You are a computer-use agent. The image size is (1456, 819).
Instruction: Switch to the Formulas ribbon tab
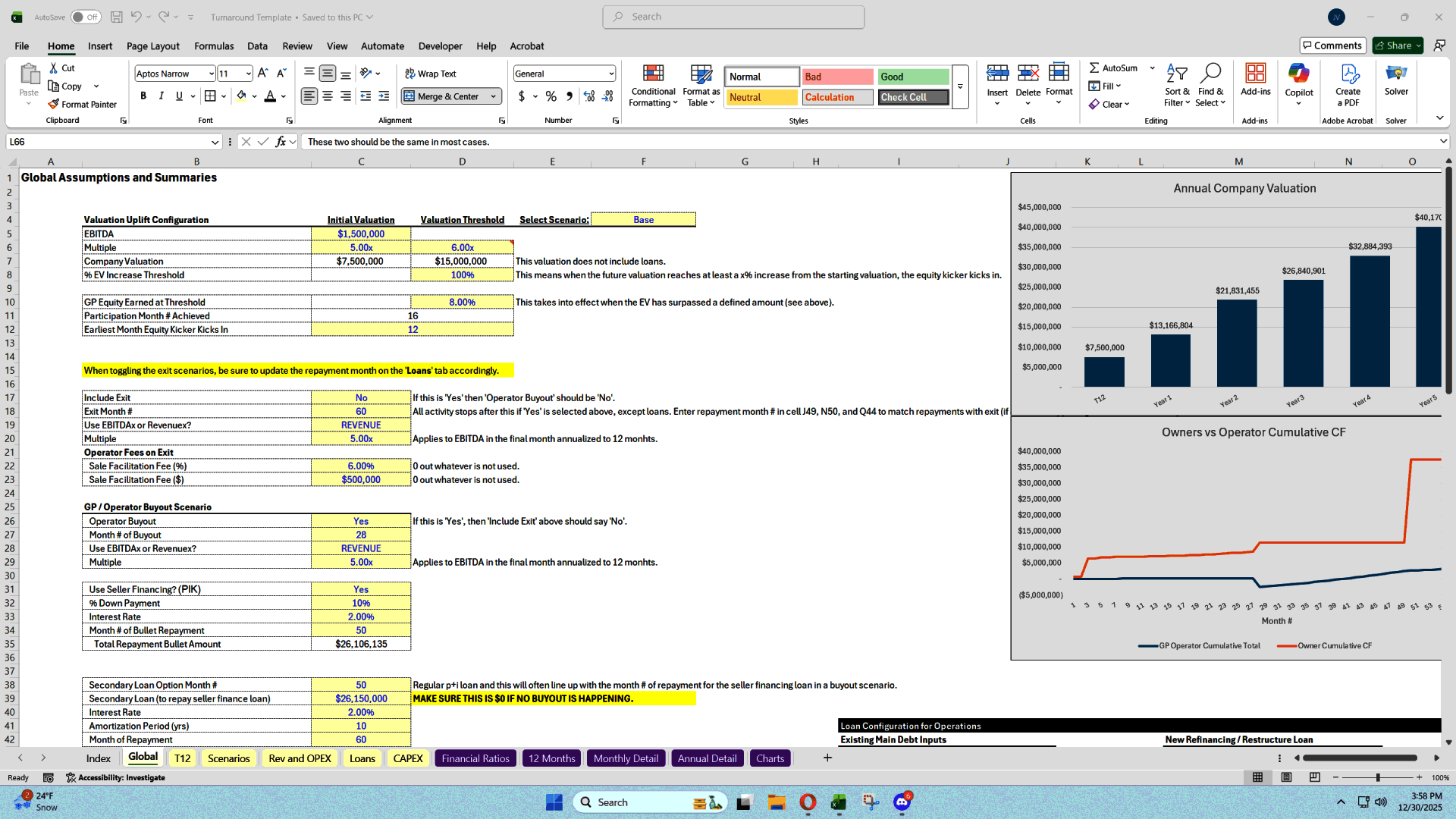click(x=213, y=45)
